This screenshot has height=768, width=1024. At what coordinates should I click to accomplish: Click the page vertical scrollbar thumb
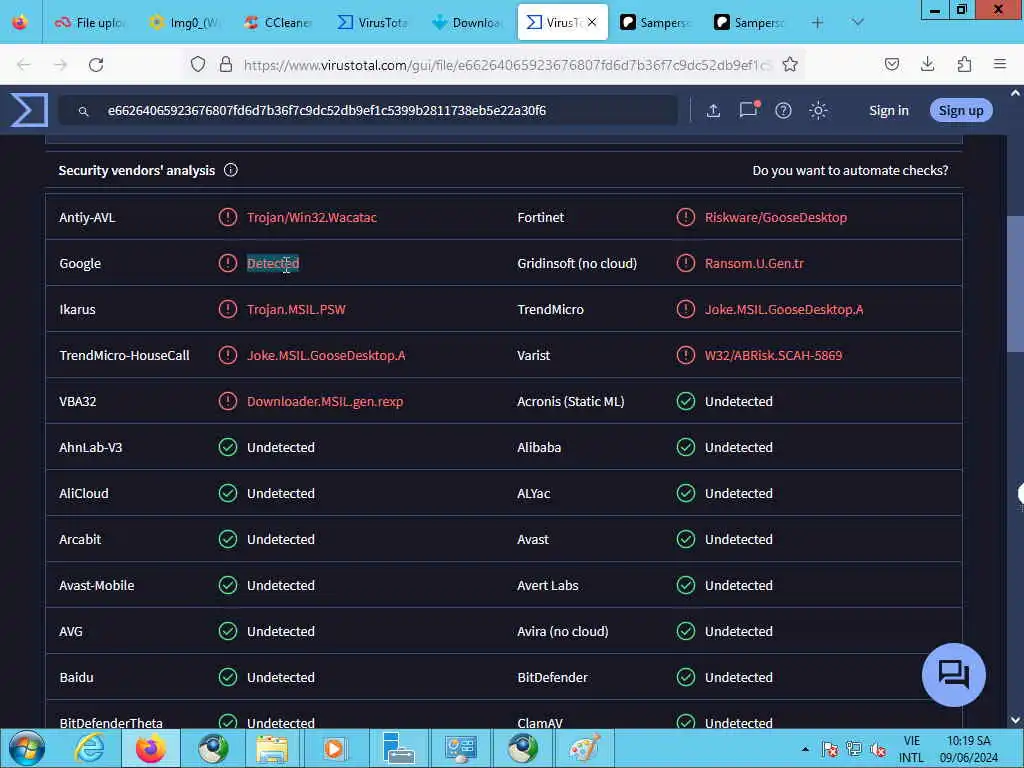(x=1015, y=284)
